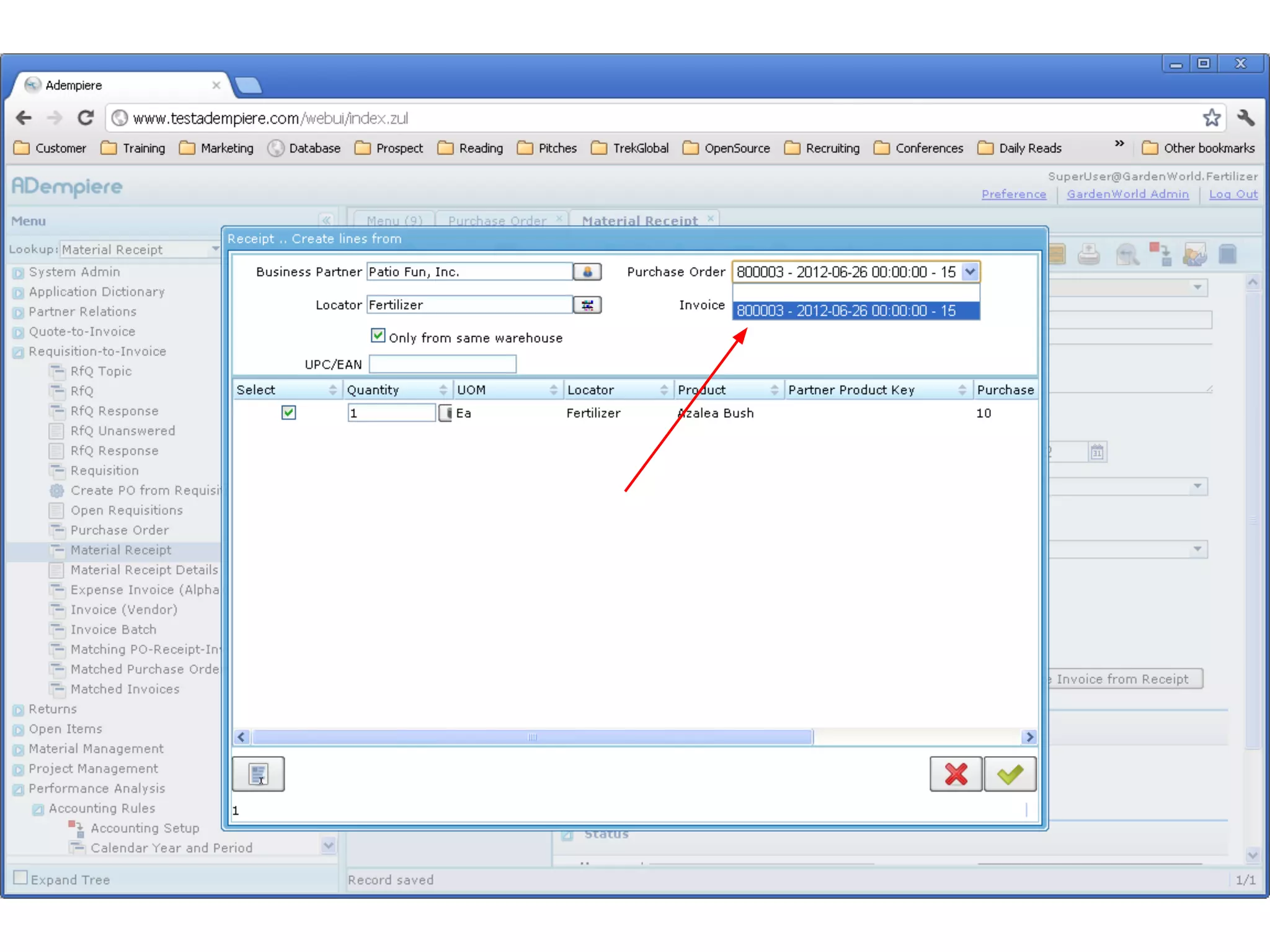Click the forward navigation arrow
Image resolution: width=1270 pixels, height=952 pixels.
pyautogui.click(x=55, y=118)
